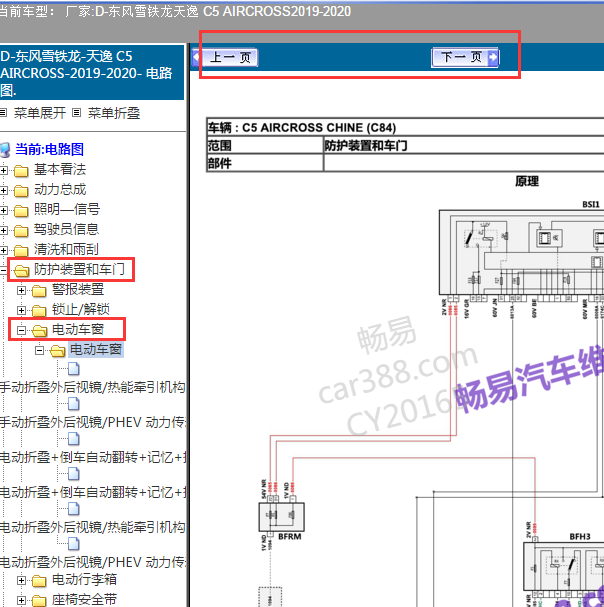Click the 防护装置和车门 cell in header table
Image resolution: width=604 pixels, height=607 pixels.
463,146
